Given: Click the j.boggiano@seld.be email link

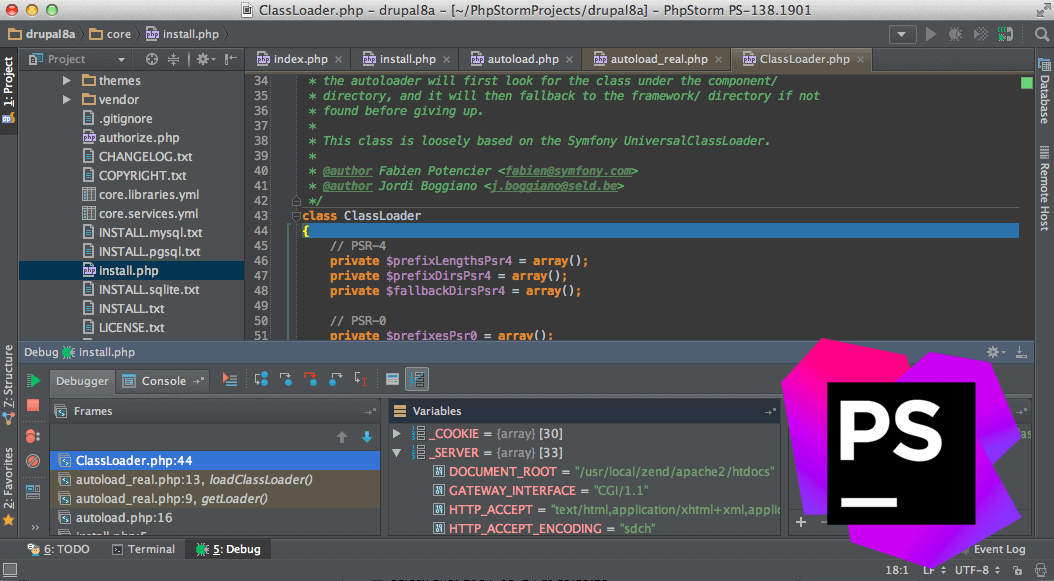Looking at the screenshot, I should click(553, 186).
